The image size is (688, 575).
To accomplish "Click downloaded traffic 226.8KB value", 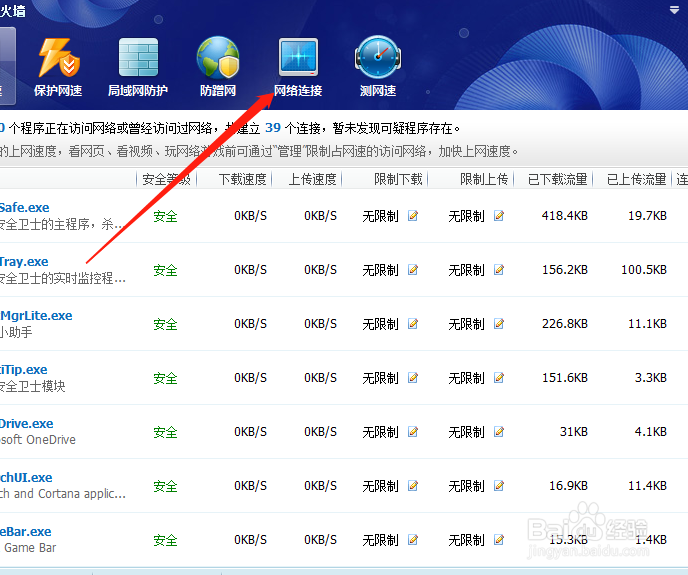I will pyautogui.click(x=565, y=323).
